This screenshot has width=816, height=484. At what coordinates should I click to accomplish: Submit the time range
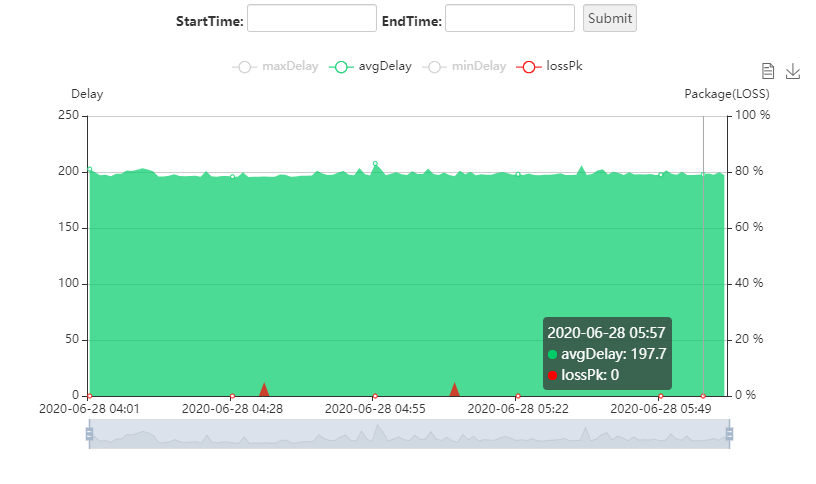point(609,18)
